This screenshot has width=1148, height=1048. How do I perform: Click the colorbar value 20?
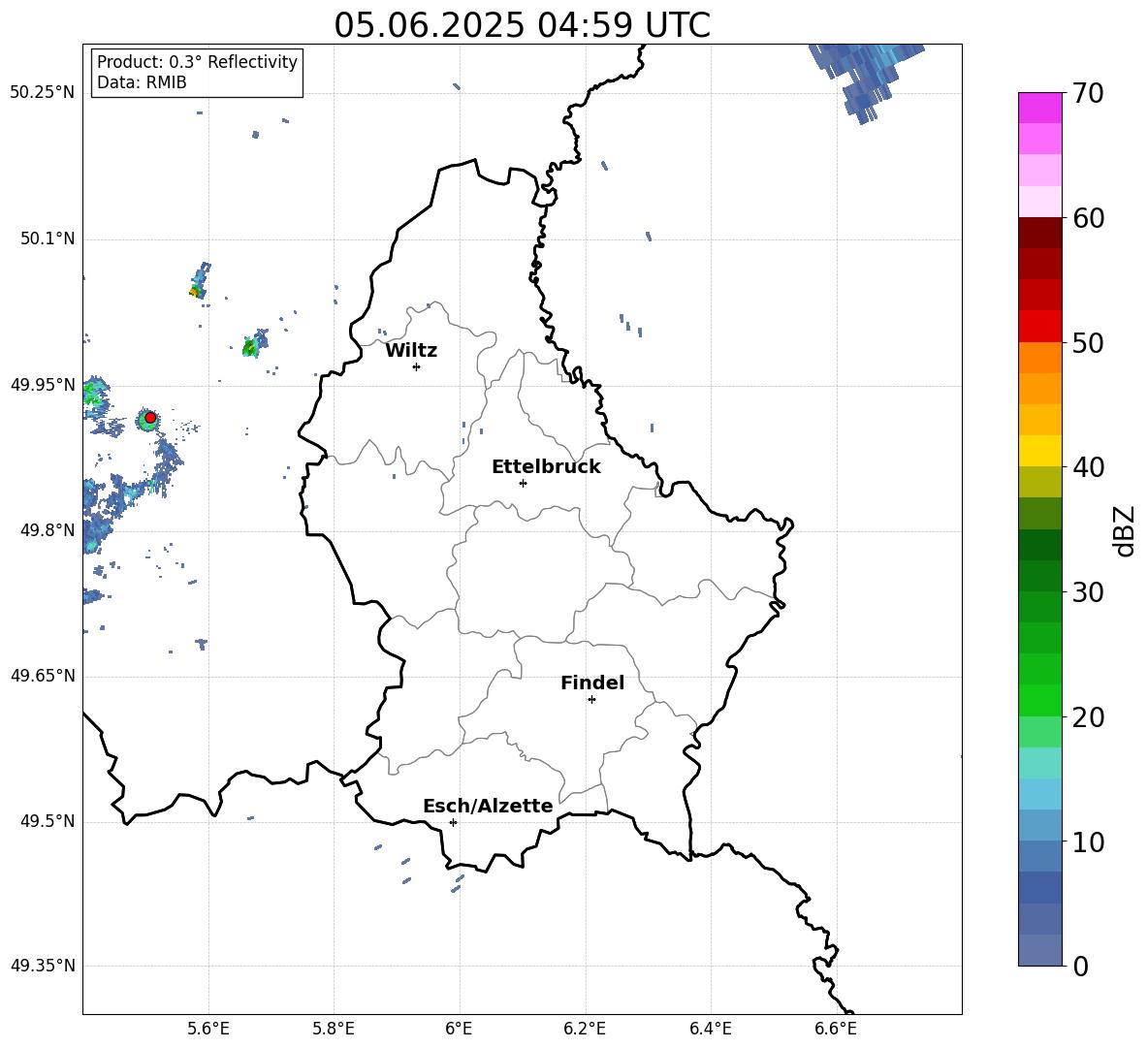(1088, 717)
